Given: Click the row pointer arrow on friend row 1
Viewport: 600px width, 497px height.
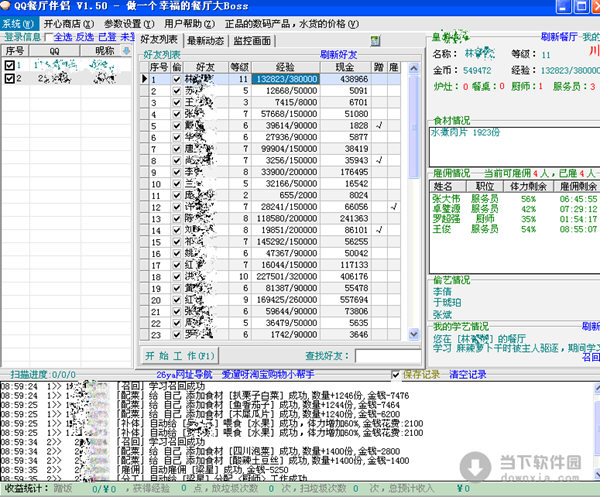Looking at the screenshot, I should pyautogui.click(x=144, y=79).
